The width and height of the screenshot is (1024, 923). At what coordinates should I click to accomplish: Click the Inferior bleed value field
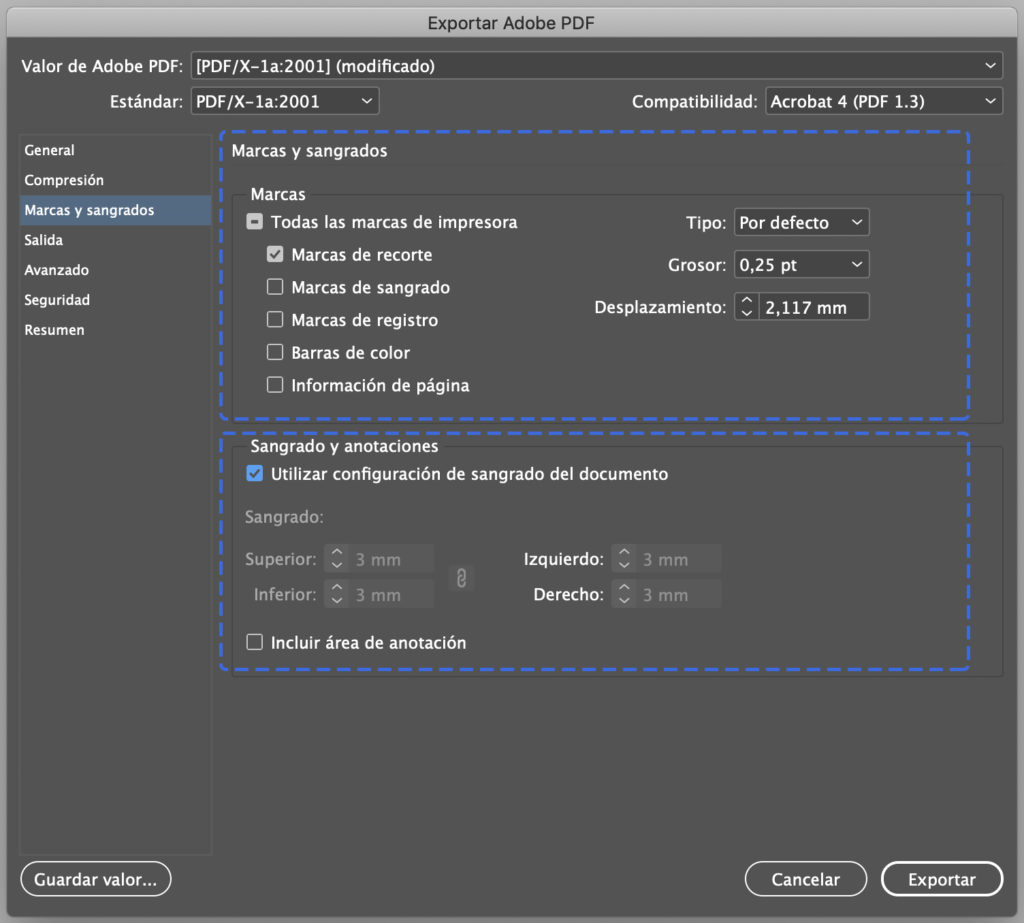tap(392, 594)
